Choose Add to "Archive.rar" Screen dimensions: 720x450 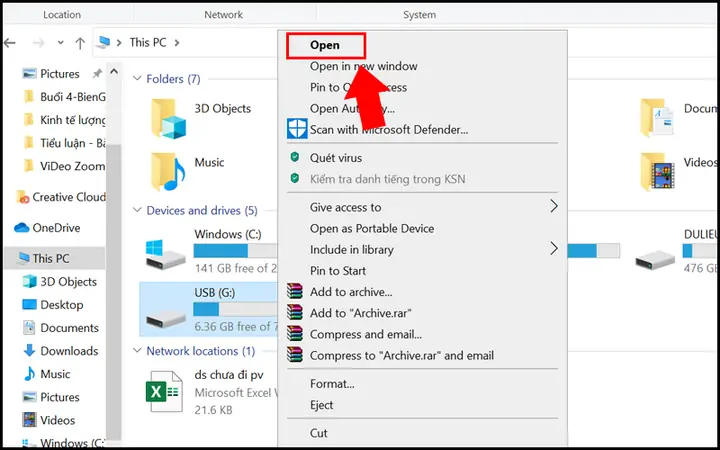tap(360, 313)
